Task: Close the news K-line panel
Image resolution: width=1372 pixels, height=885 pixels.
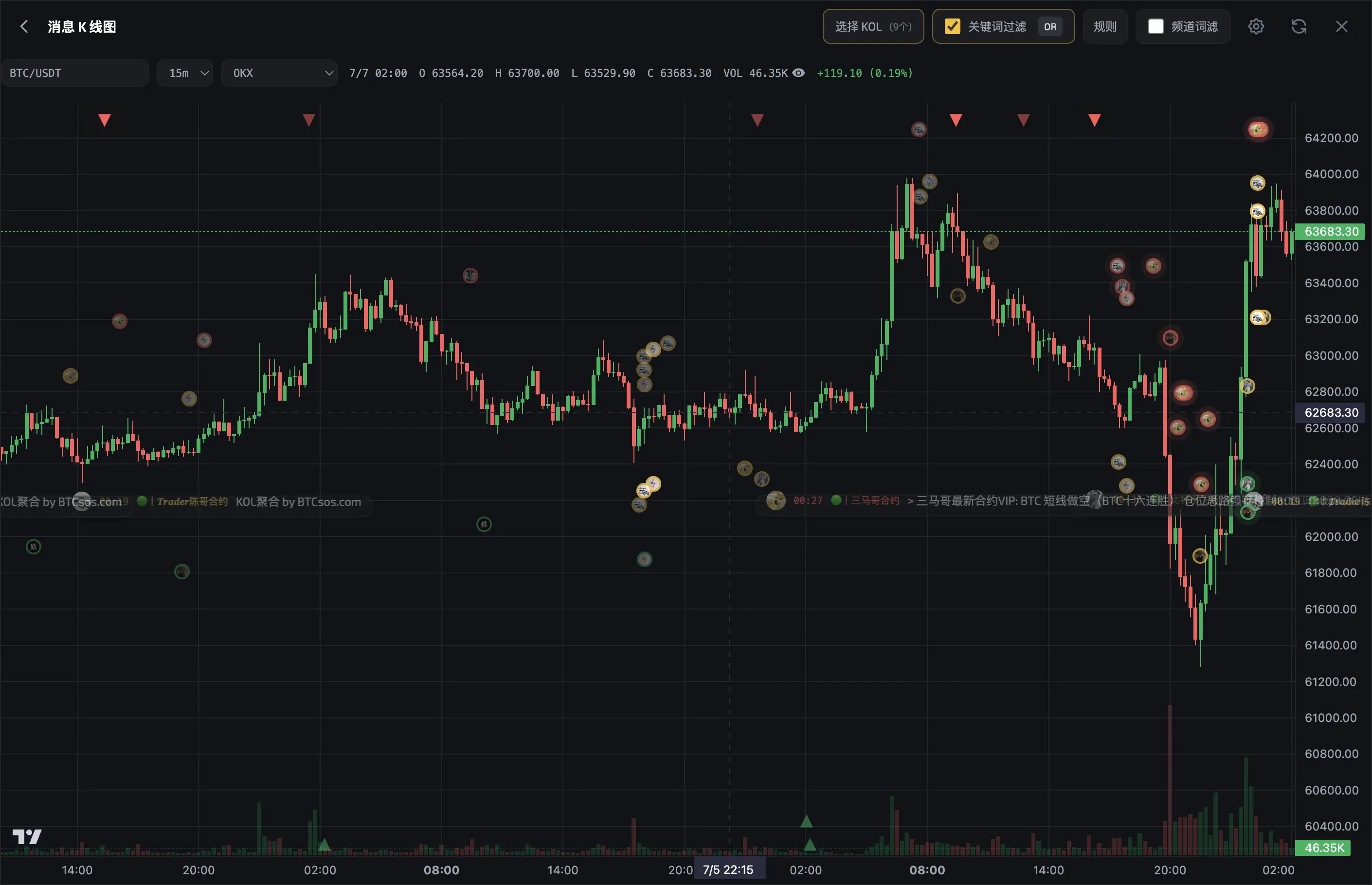Action: pyautogui.click(x=1341, y=26)
